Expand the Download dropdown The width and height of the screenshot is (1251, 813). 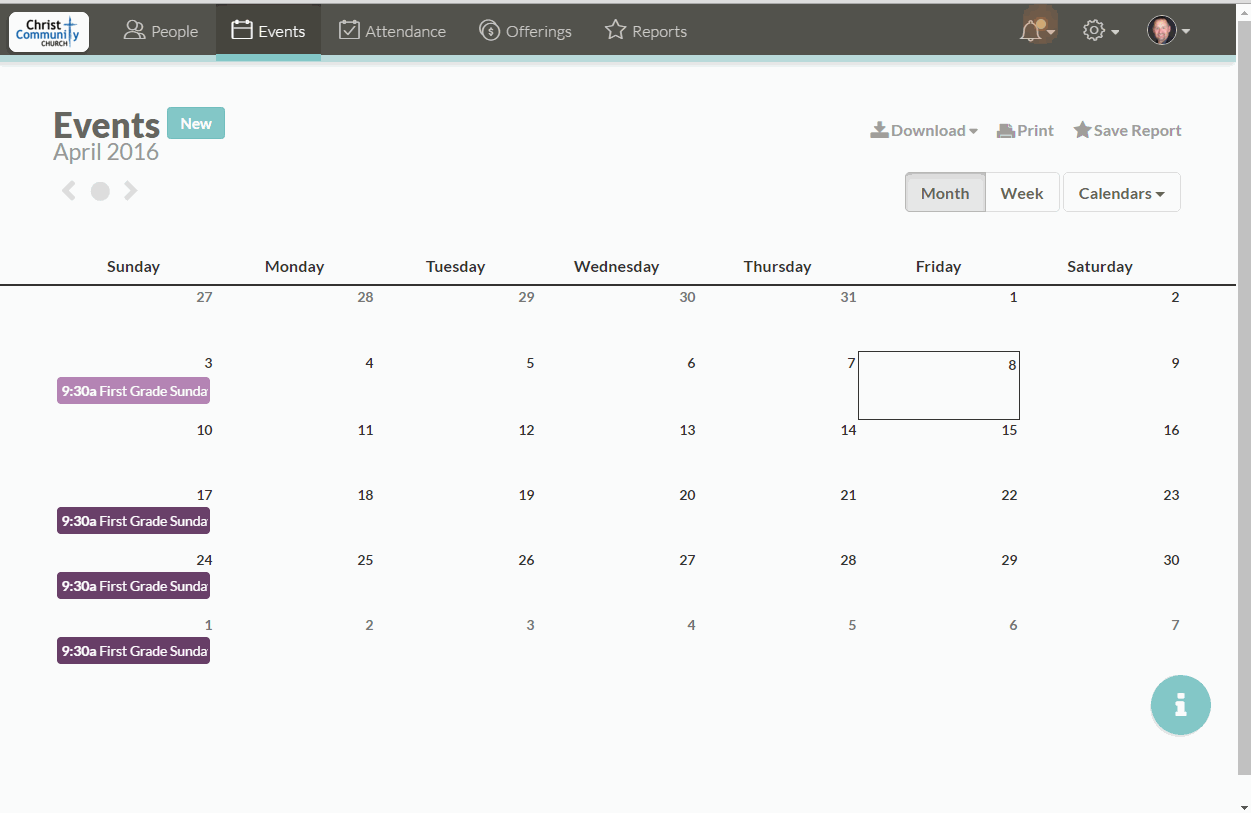(923, 130)
